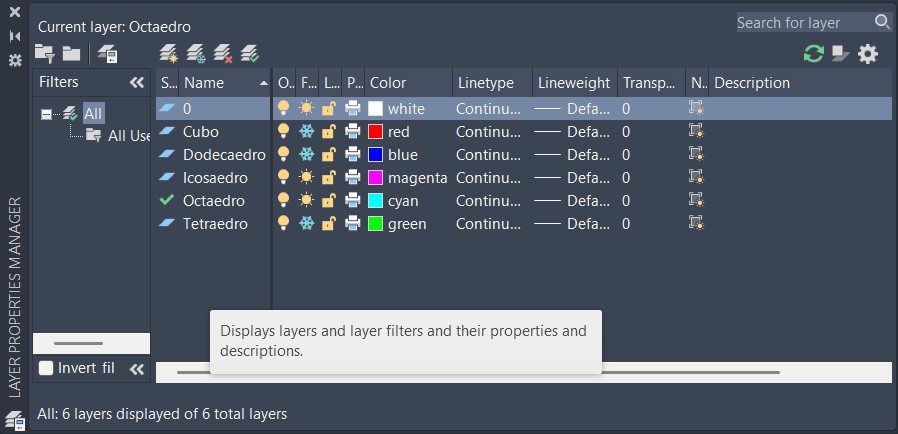
Task: Open the Layer States Manager
Action: click(x=106, y=53)
